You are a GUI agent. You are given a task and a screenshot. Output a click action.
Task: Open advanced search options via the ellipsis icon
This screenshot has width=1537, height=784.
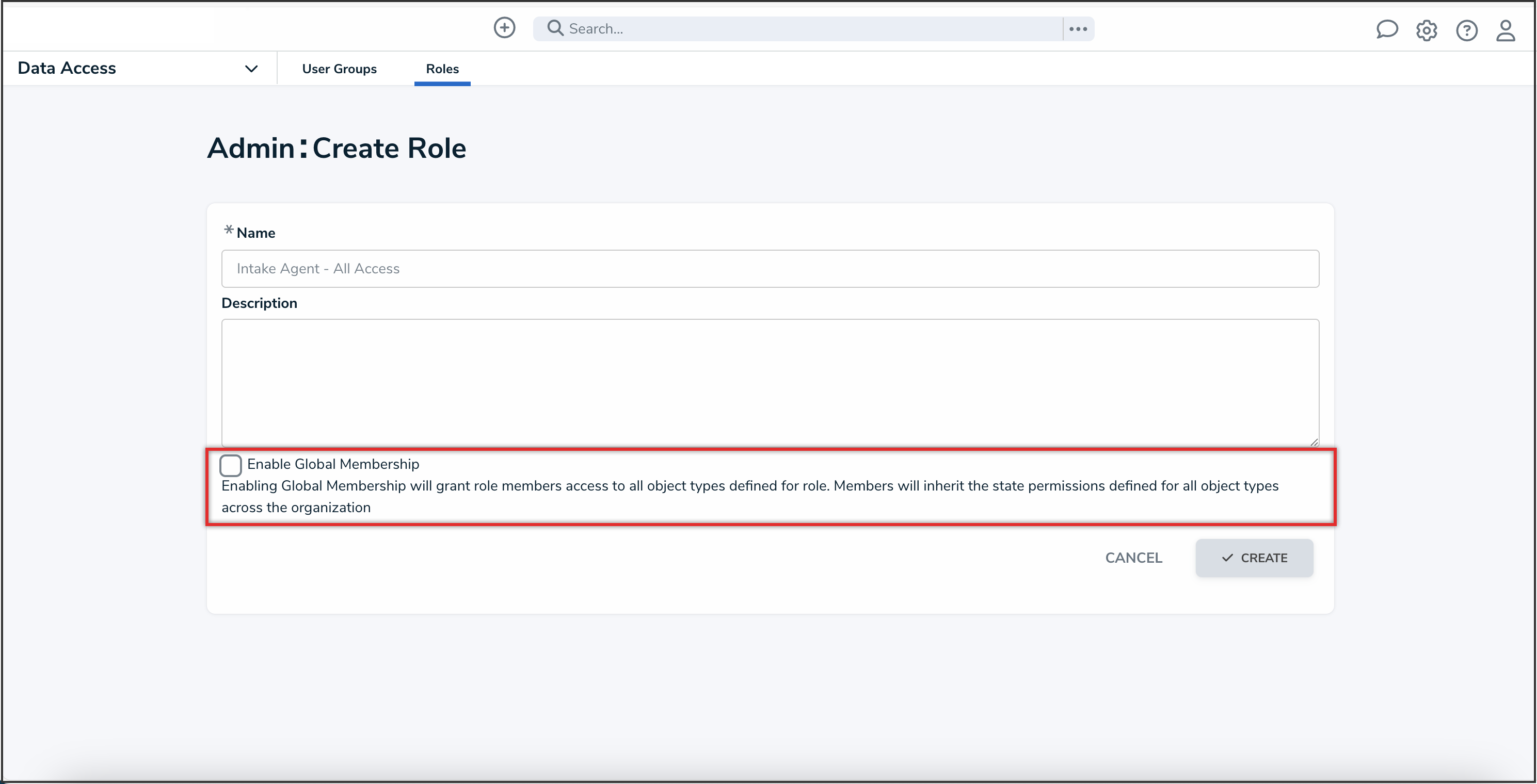[x=1078, y=28]
